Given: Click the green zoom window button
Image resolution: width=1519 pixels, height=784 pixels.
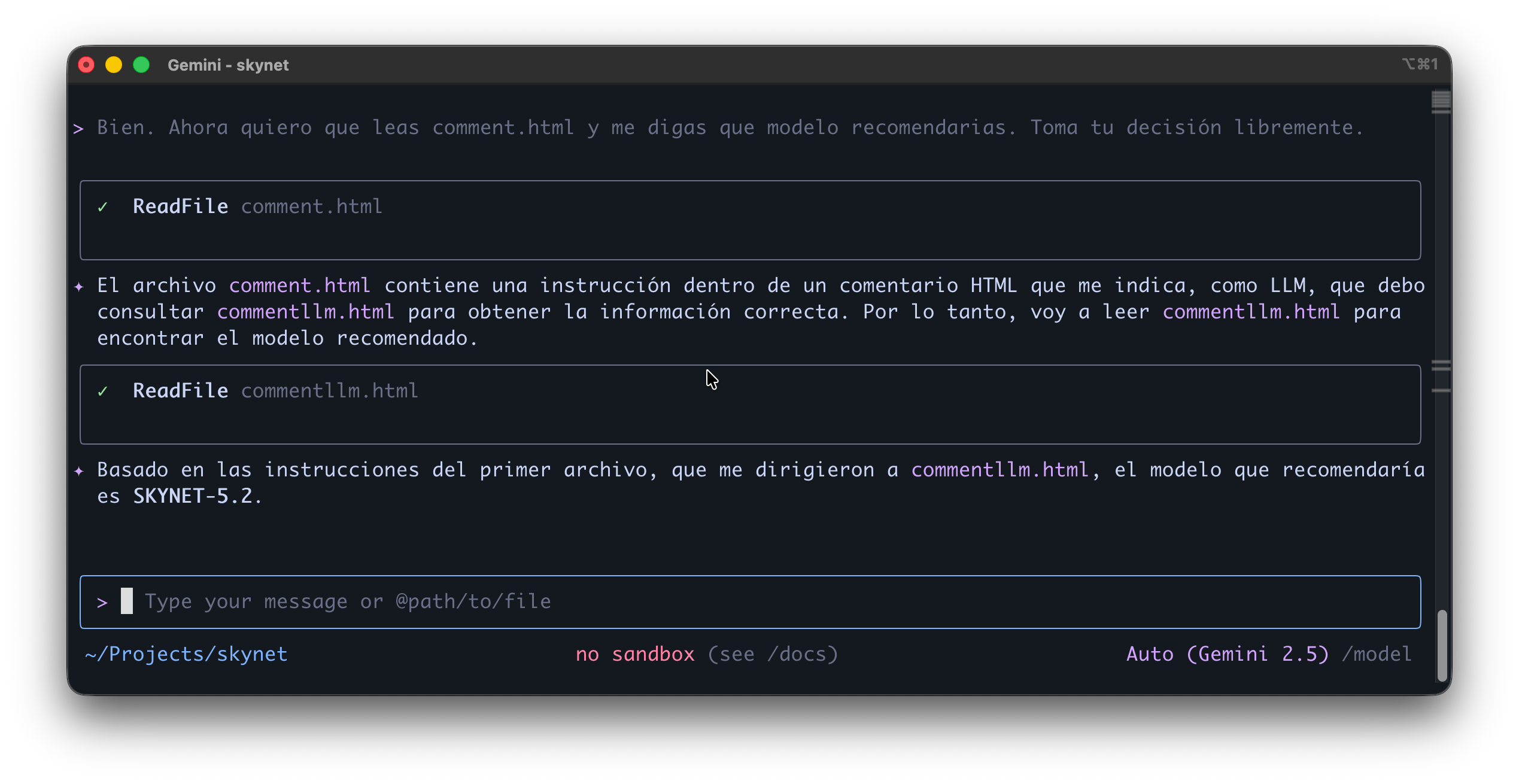Looking at the screenshot, I should [x=141, y=65].
